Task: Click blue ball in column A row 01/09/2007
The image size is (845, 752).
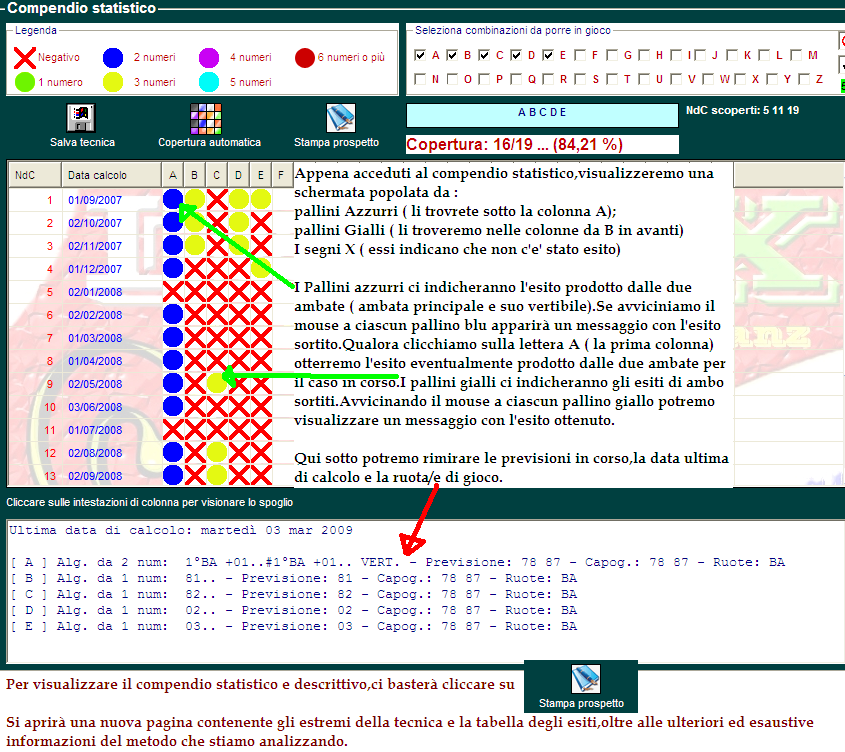Action: (x=172, y=199)
